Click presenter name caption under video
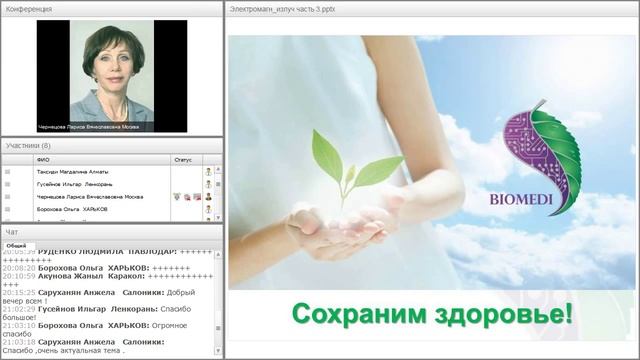Screen dimensions: 640x360 tap(89, 127)
